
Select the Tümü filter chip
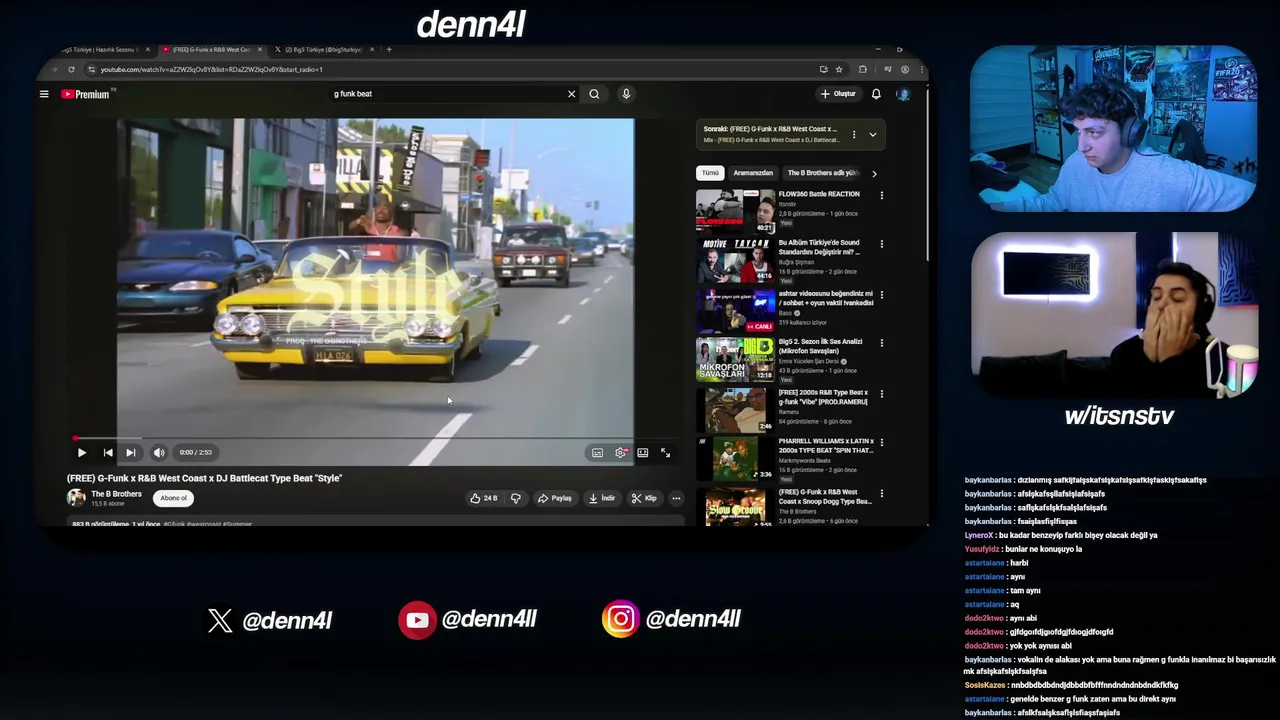point(710,173)
